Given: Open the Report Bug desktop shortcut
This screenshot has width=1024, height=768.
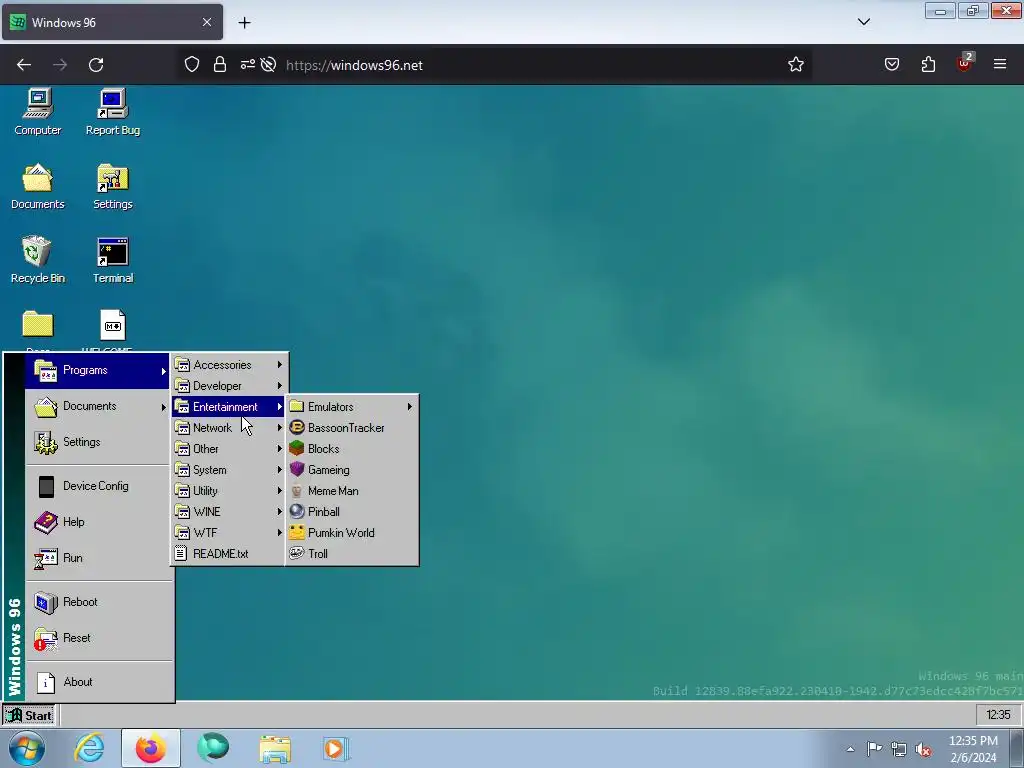Looking at the screenshot, I should click(x=113, y=112).
